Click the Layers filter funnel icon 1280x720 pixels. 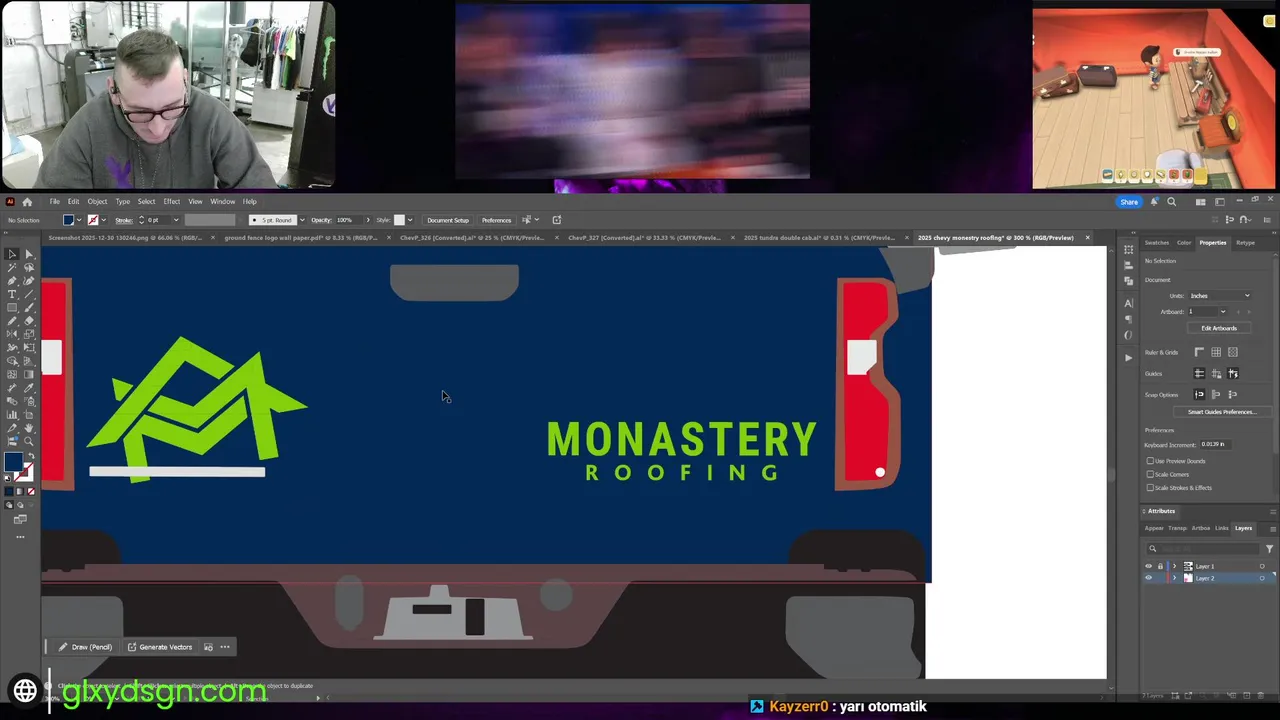click(x=1270, y=548)
